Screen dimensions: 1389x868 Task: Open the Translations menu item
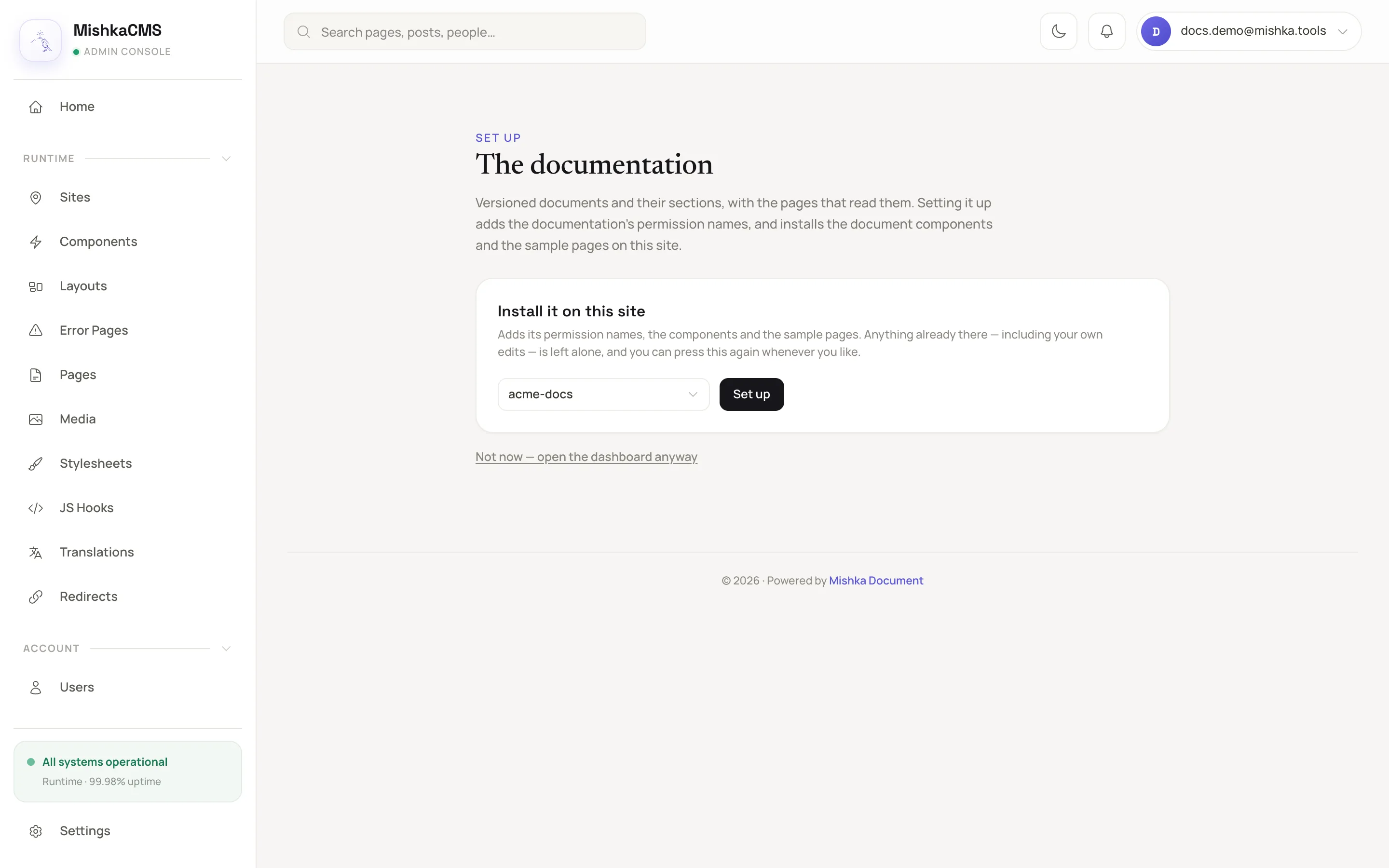(127, 552)
